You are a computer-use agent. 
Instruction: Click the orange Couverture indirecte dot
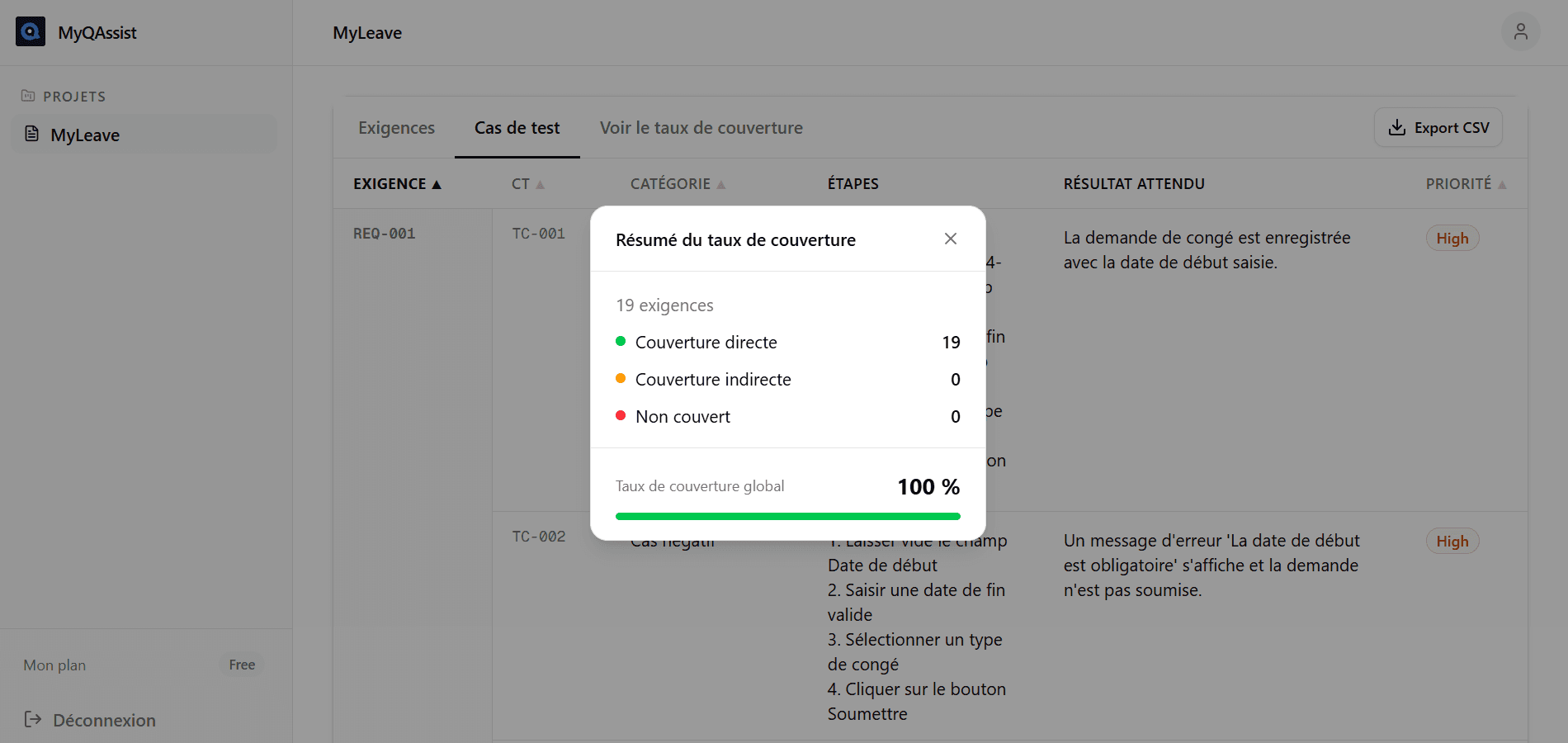621,378
